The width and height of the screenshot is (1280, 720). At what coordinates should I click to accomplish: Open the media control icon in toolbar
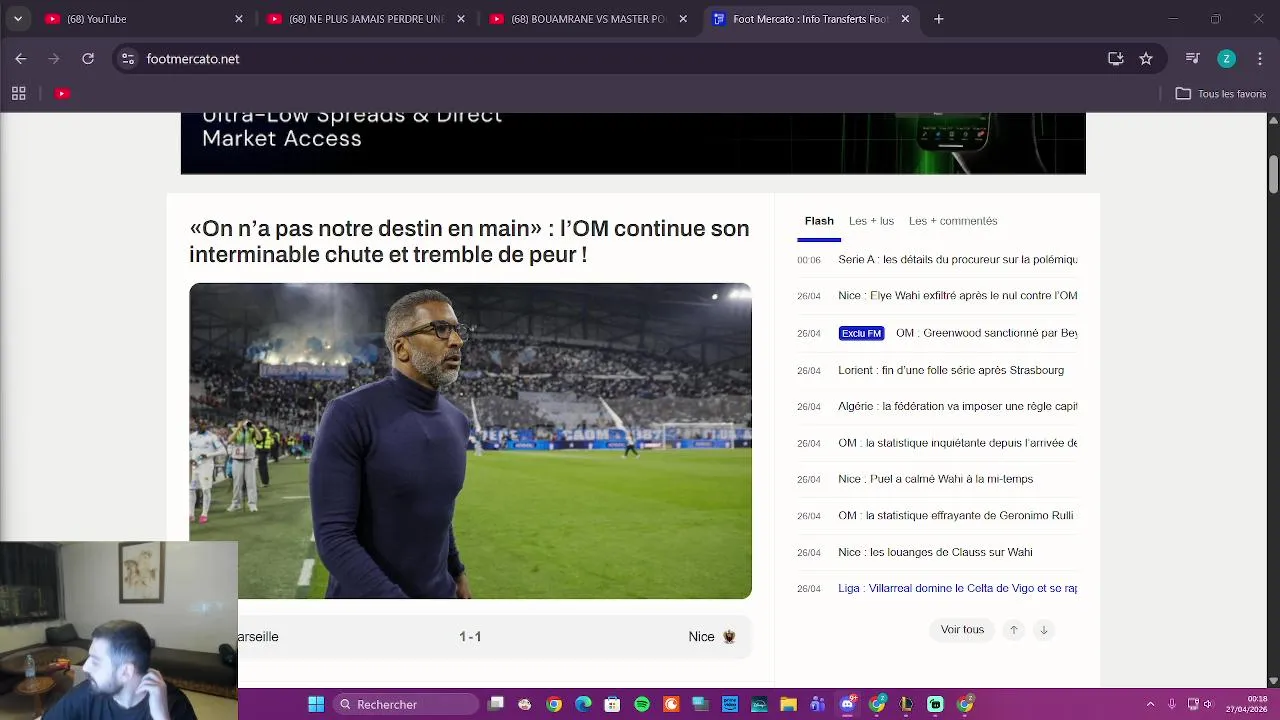[1192, 59]
